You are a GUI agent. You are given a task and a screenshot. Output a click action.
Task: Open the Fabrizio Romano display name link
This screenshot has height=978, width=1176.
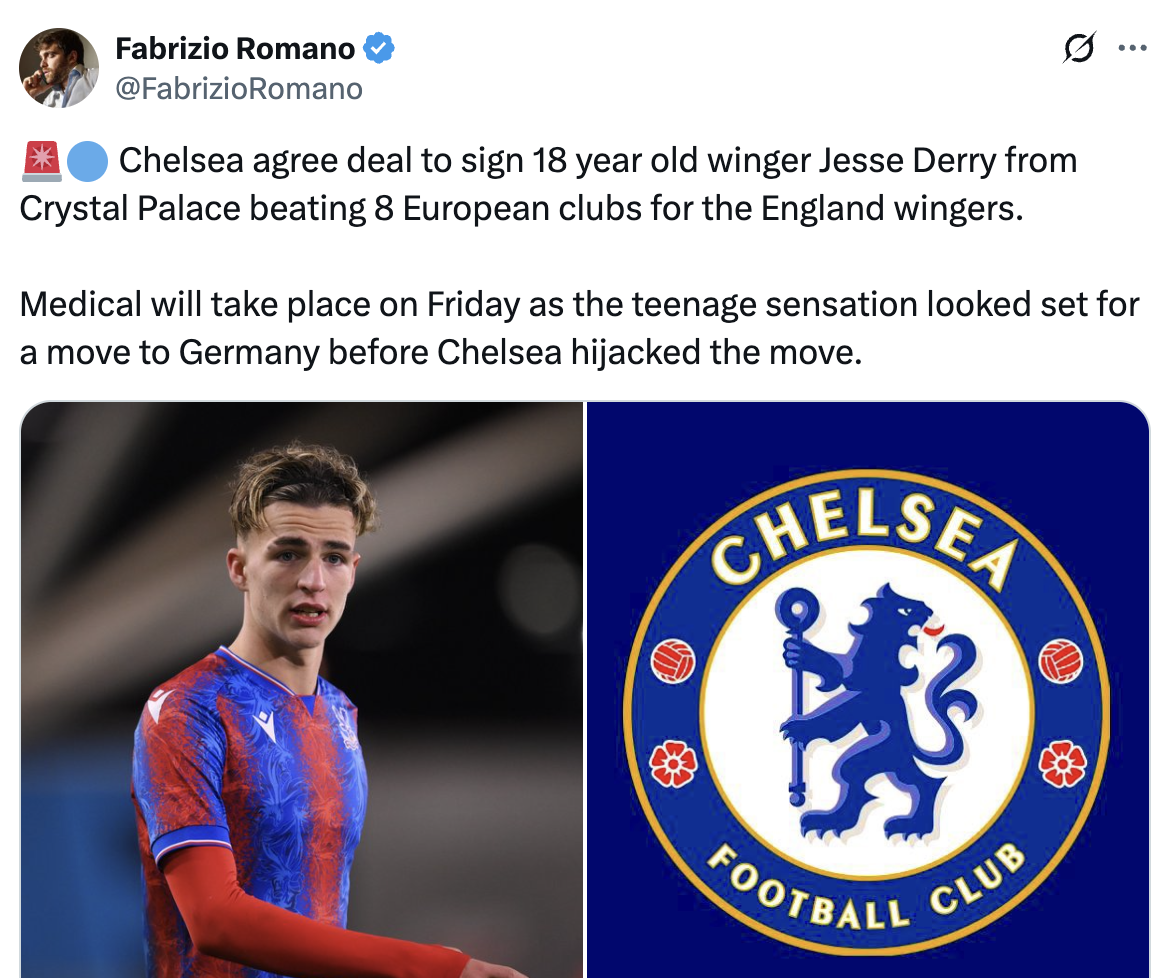[x=235, y=49]
